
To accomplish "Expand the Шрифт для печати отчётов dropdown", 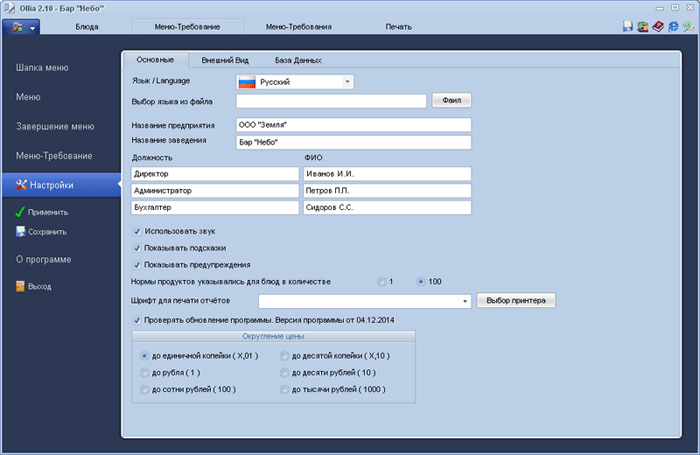I will pyautogui.click(x=465, y=301).
